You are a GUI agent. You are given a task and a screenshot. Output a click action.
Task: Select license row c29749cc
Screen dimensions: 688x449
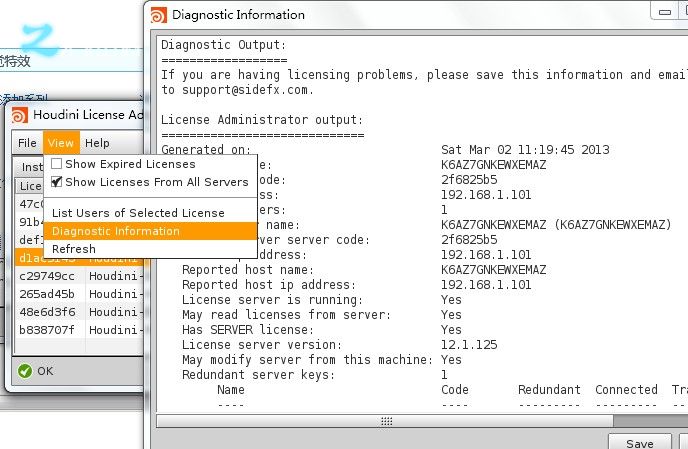pyautogui.click(x=47, y=276)
